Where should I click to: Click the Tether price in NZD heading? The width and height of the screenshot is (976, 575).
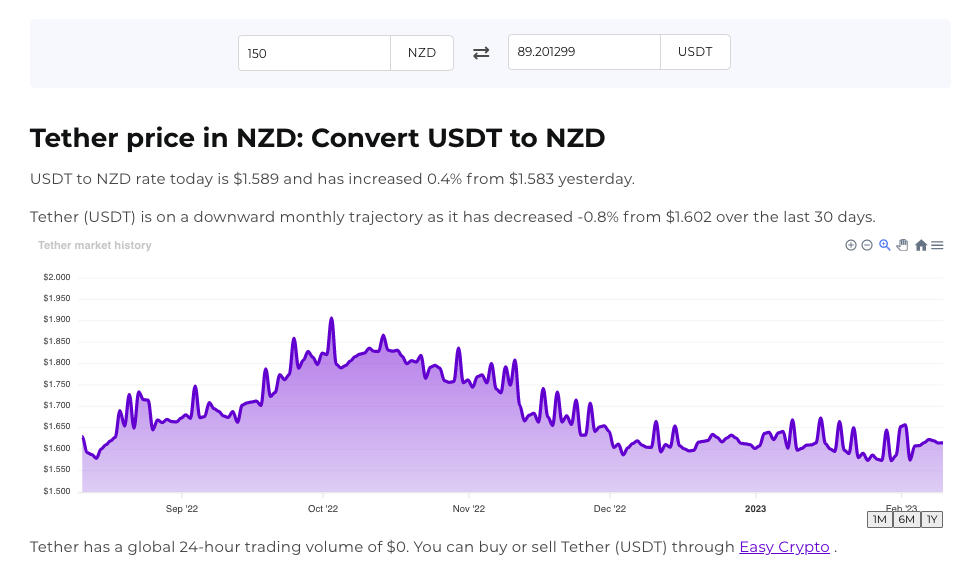[317, 138]
